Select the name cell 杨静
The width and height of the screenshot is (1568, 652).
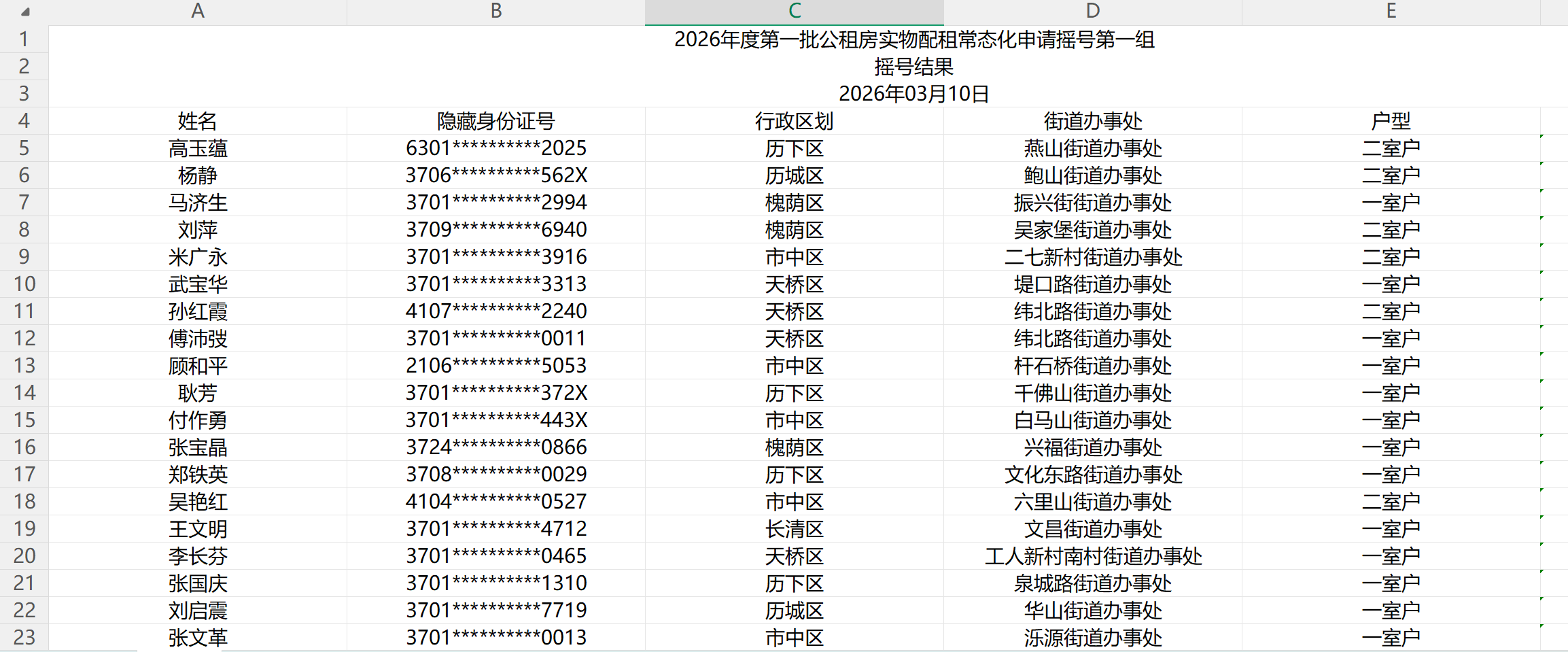(197, 175)
